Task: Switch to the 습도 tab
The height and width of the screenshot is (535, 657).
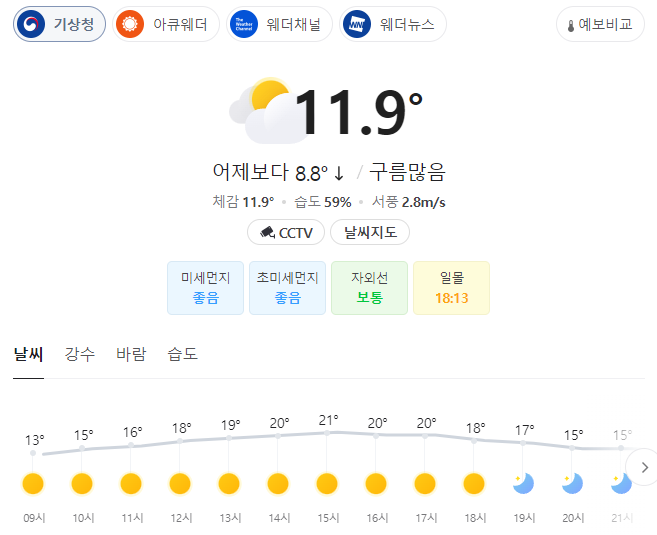Action: [x=182, y=354]
